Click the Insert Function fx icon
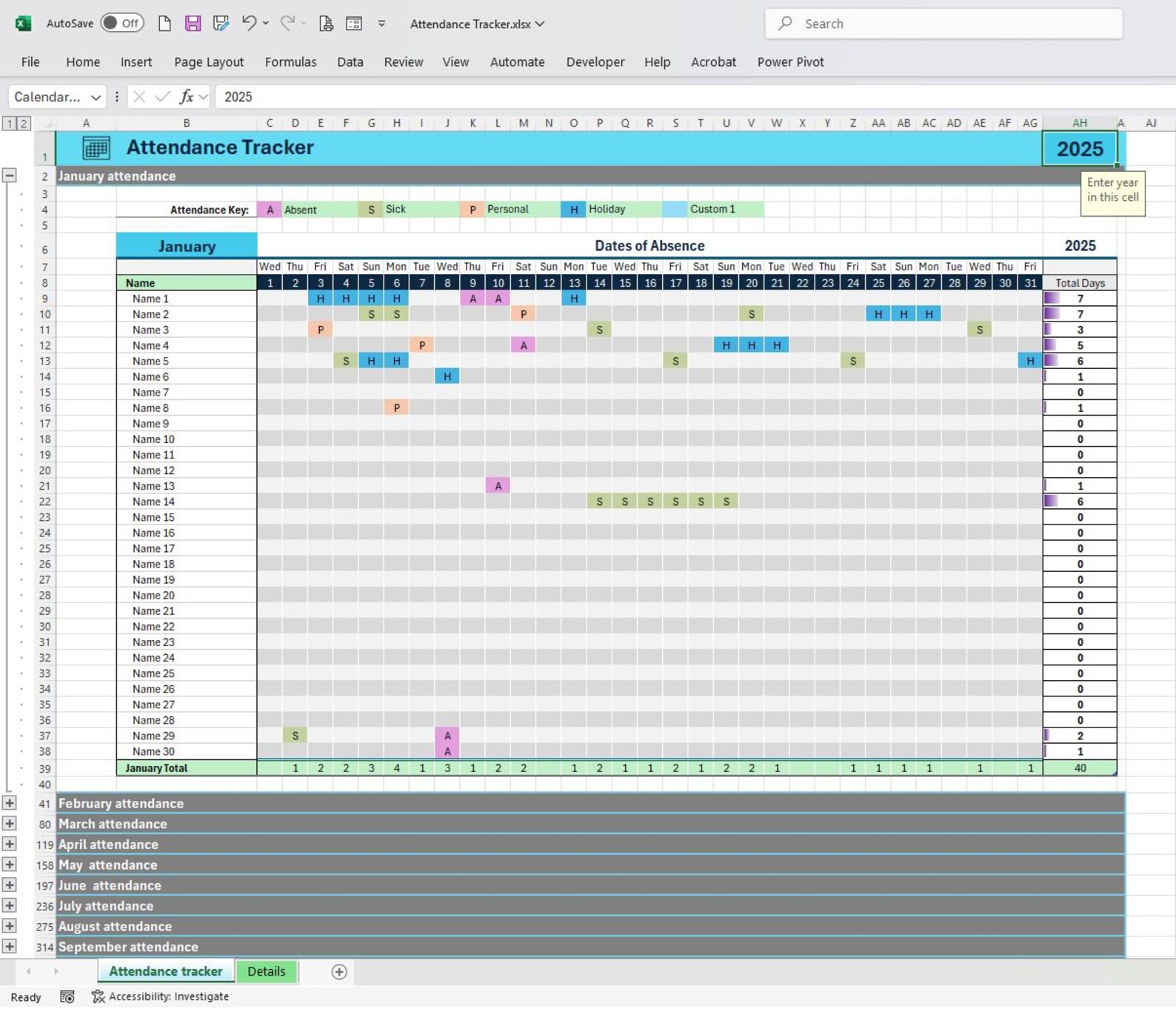 point(187,96)
